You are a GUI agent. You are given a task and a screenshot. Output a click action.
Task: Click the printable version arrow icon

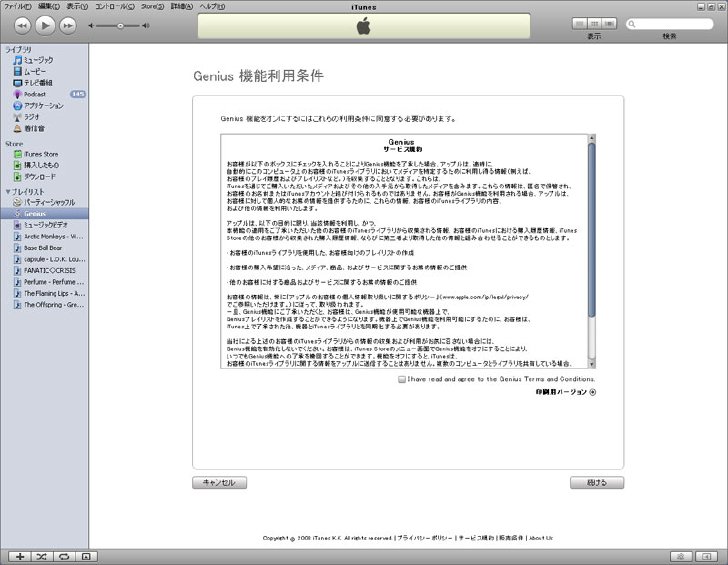[x=592, y=392]
